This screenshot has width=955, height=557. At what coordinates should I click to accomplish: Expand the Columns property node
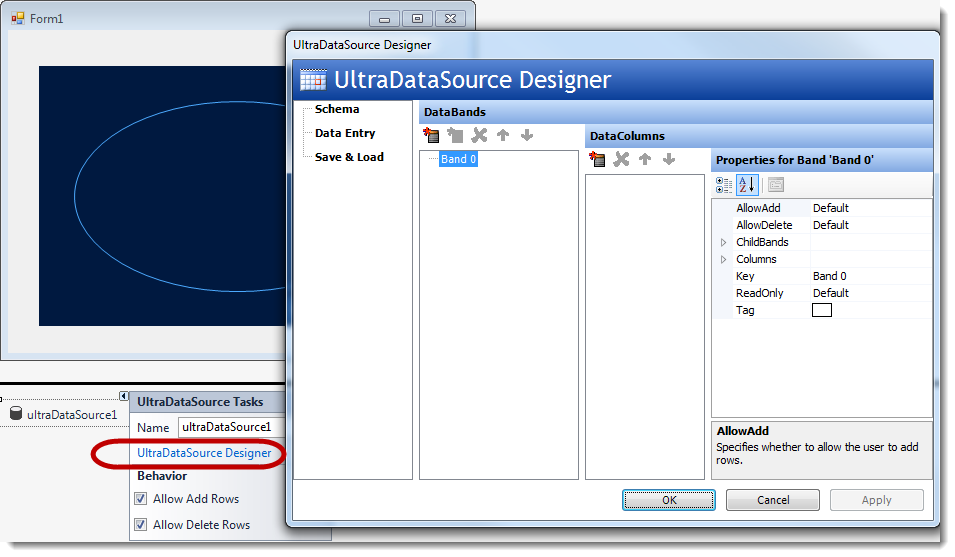(x=724, y=260)
